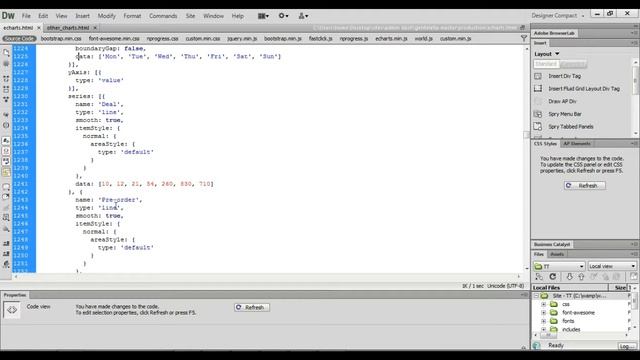This screenshot has width=640, height=360.
Task: Open the Local view dropdown
Action: [x=612, y=266]
